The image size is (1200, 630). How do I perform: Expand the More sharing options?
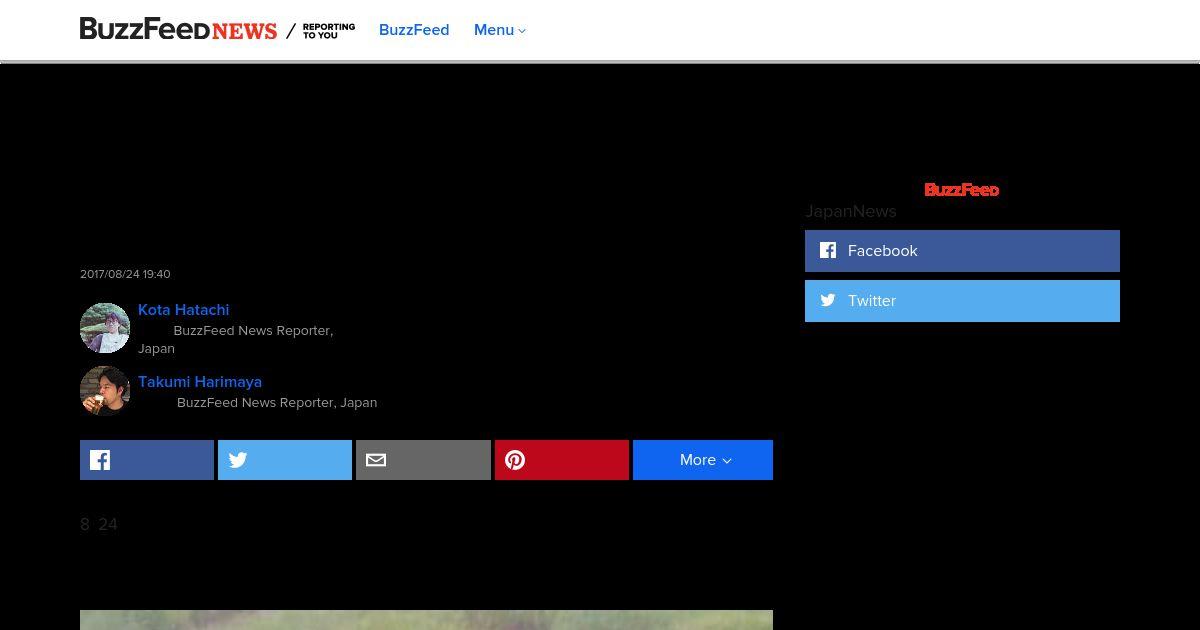703,460
